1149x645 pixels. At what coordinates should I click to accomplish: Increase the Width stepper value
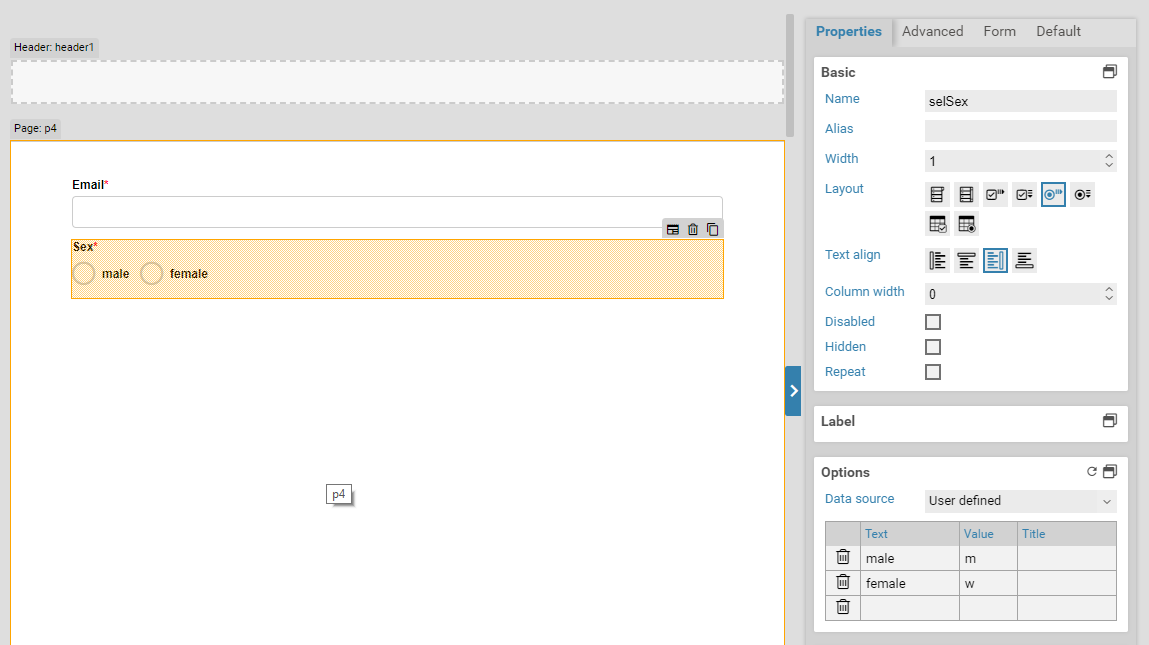click(x=1108, y=156)
